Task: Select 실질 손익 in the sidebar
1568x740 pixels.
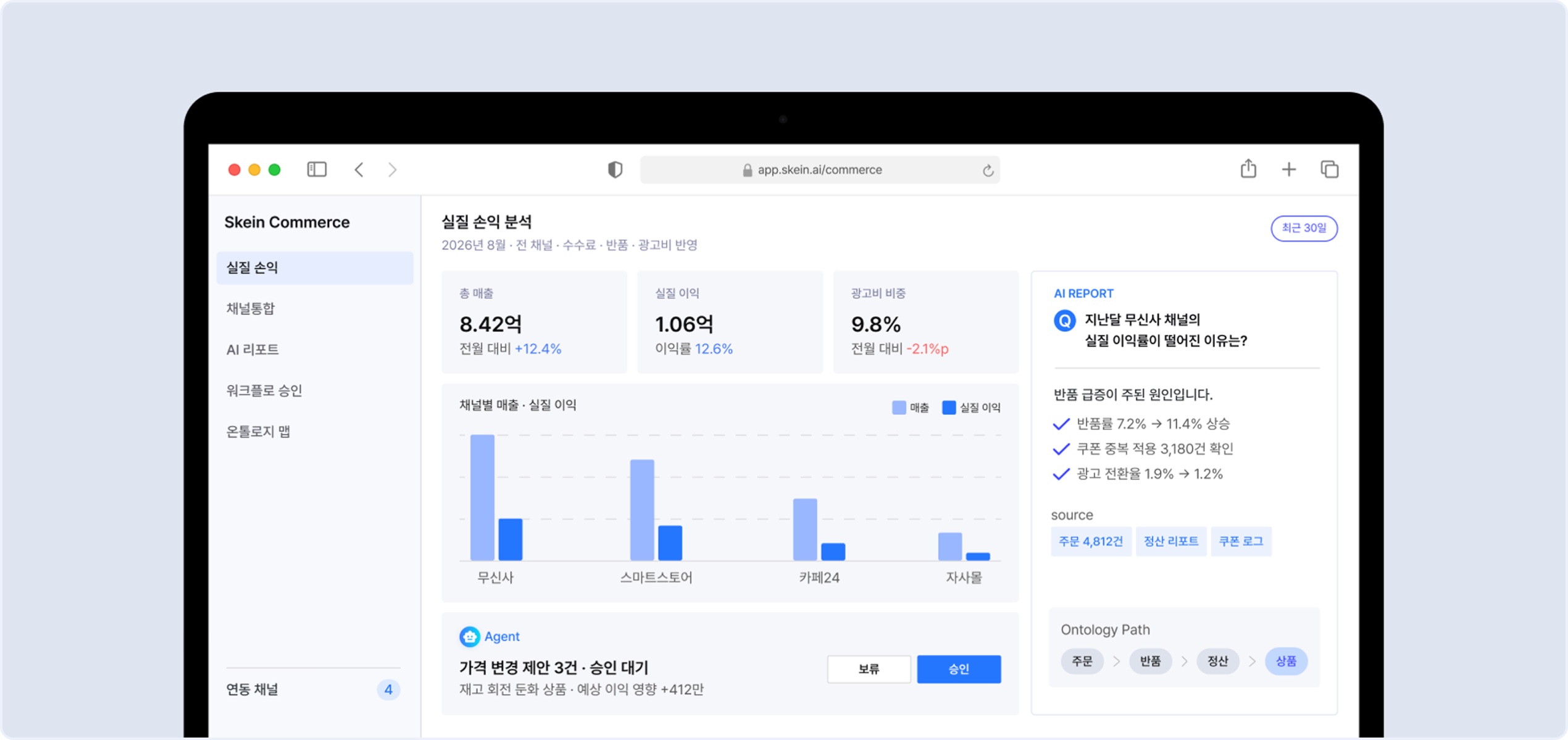Action: (x=315, y=267)
